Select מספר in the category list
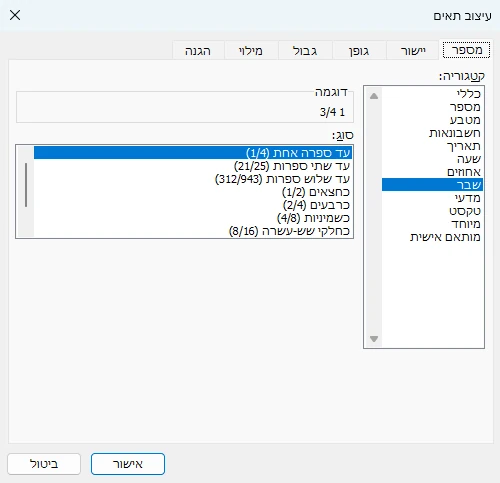This screenshot has height=483, width=500. coord(432,107)
